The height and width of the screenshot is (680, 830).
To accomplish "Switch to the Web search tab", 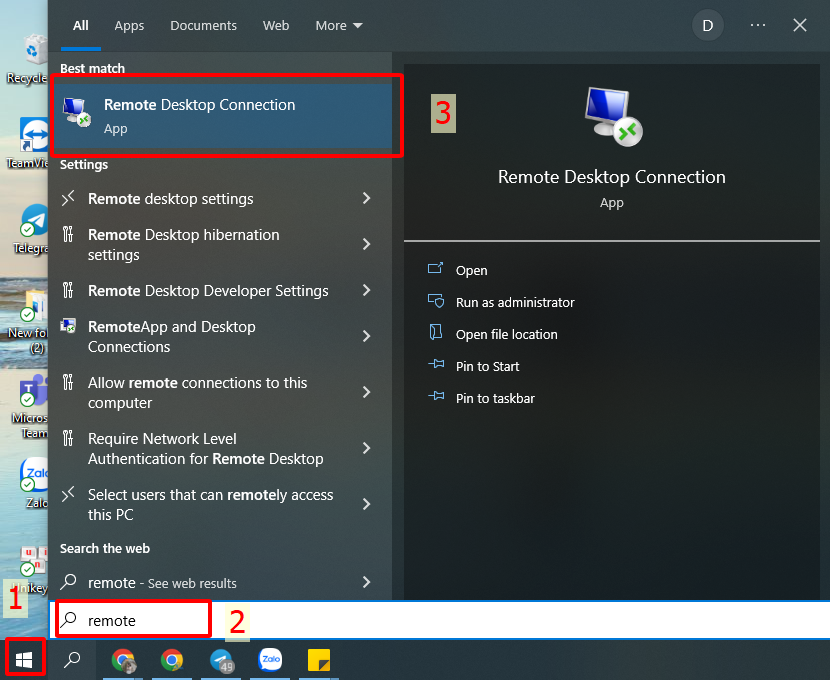I will 276,25.
